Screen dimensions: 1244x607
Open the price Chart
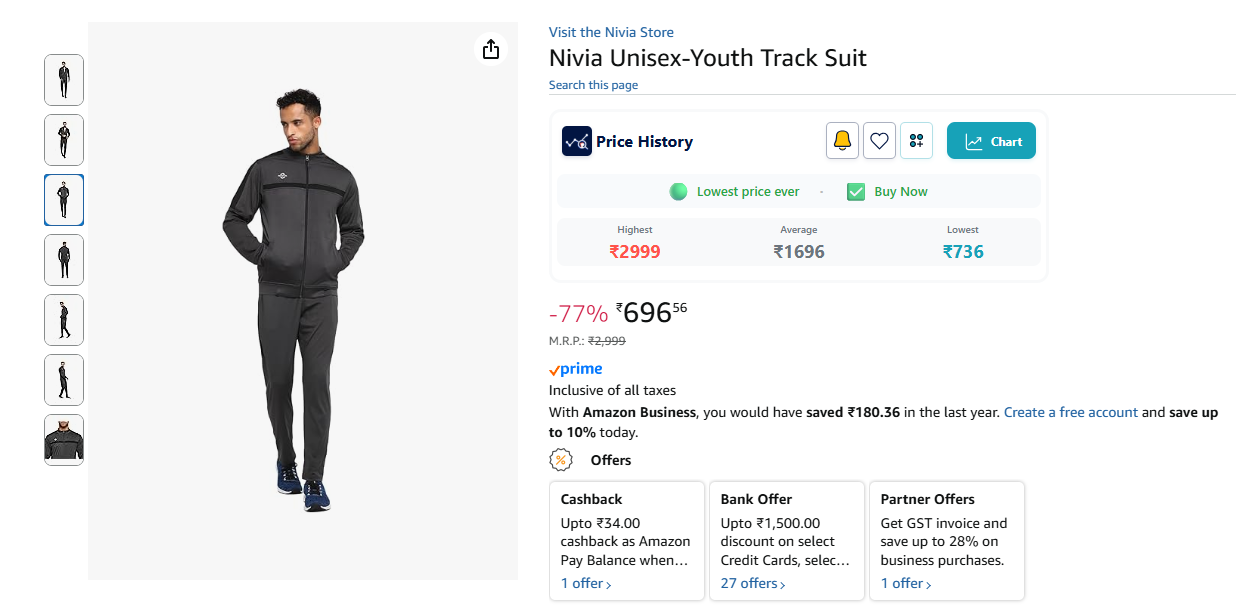991,141
